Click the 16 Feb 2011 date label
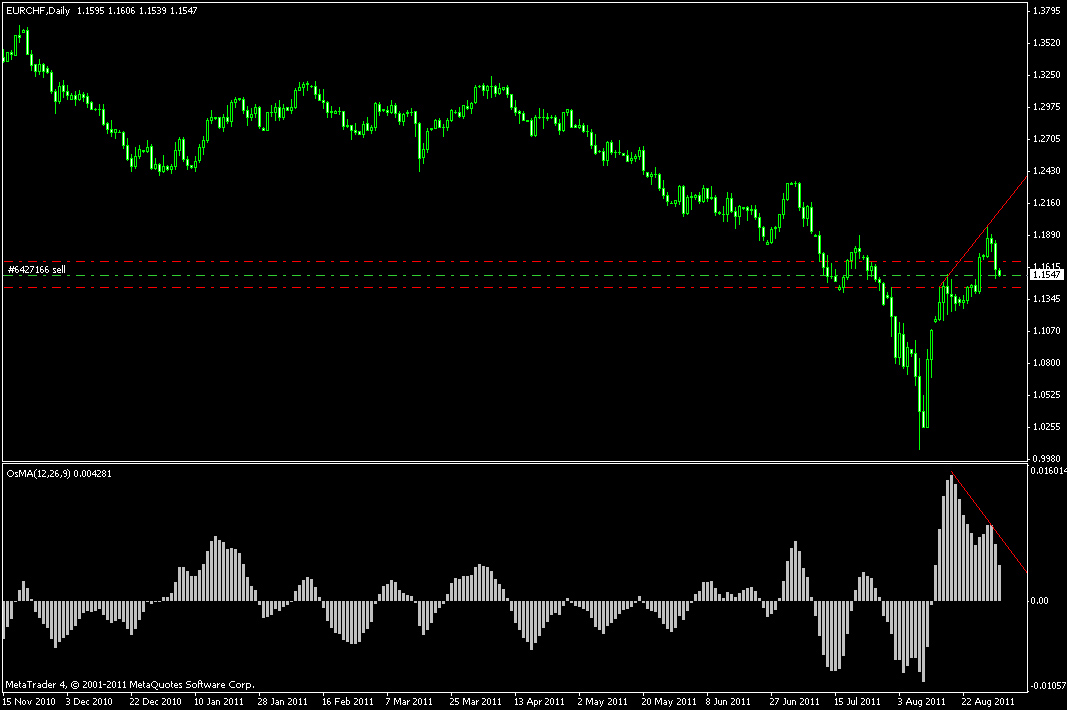 348,701
